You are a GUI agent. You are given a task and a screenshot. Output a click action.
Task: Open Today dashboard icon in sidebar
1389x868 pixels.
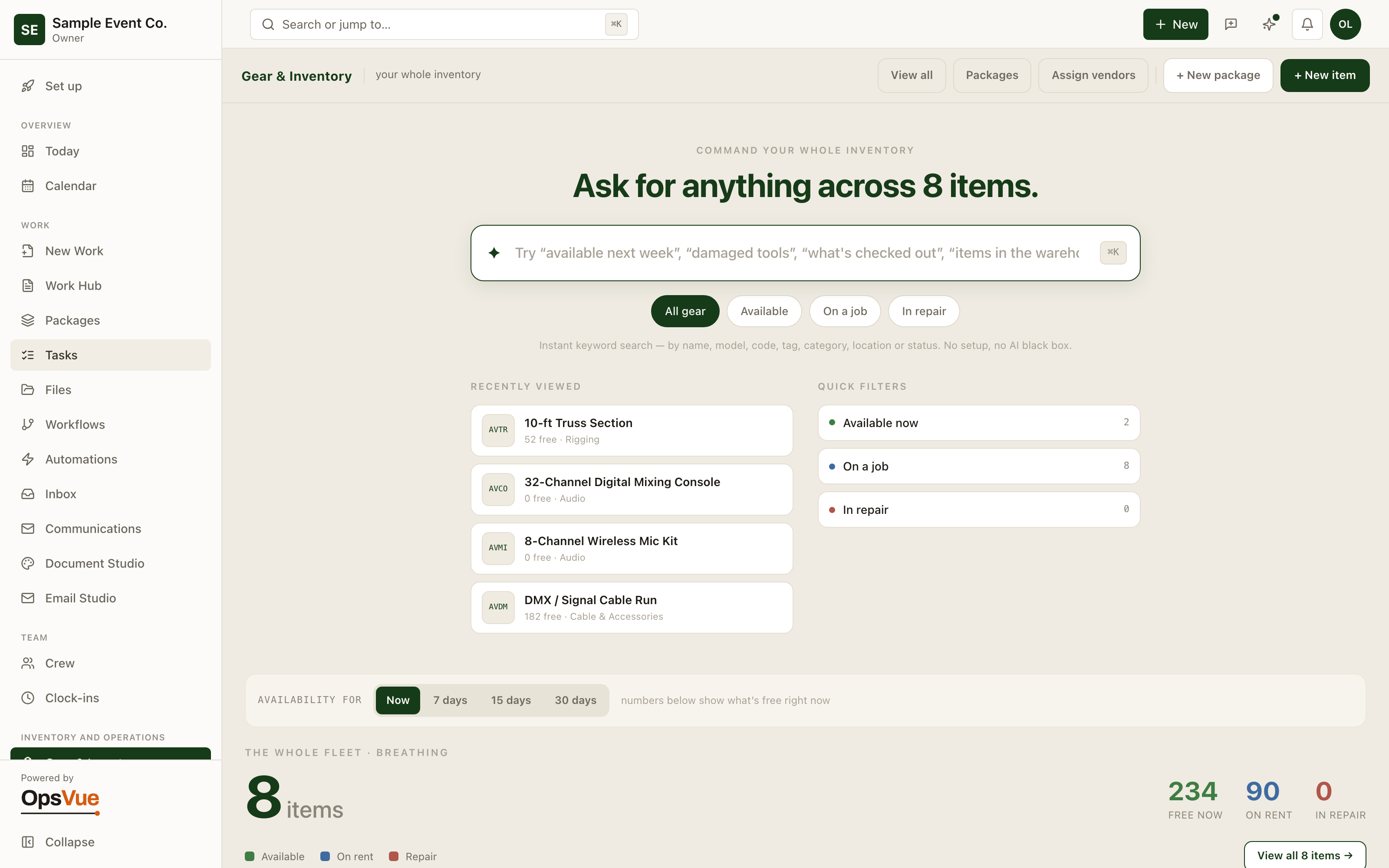click(27, 151)
